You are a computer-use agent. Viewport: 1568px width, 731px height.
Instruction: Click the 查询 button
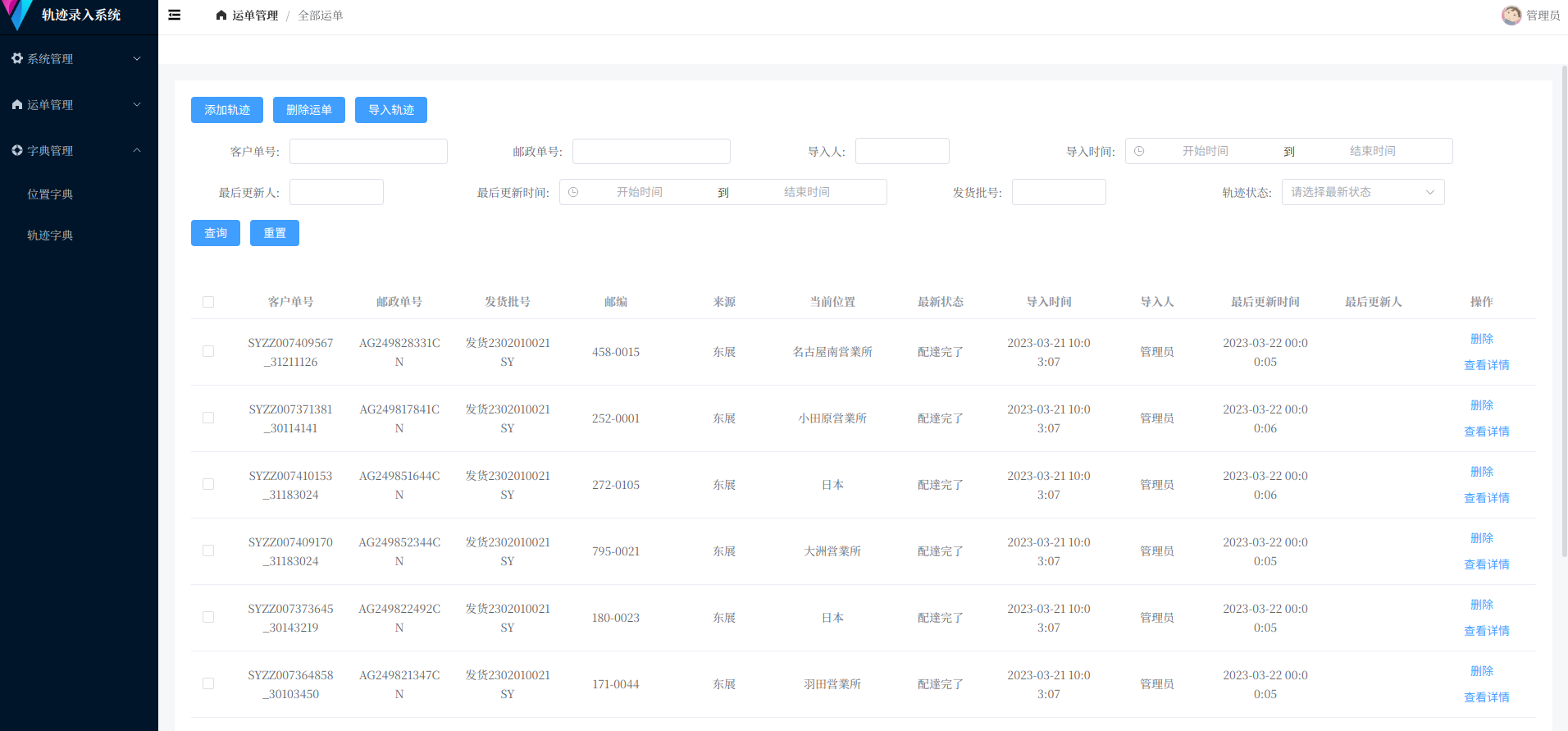click(216, 233)
